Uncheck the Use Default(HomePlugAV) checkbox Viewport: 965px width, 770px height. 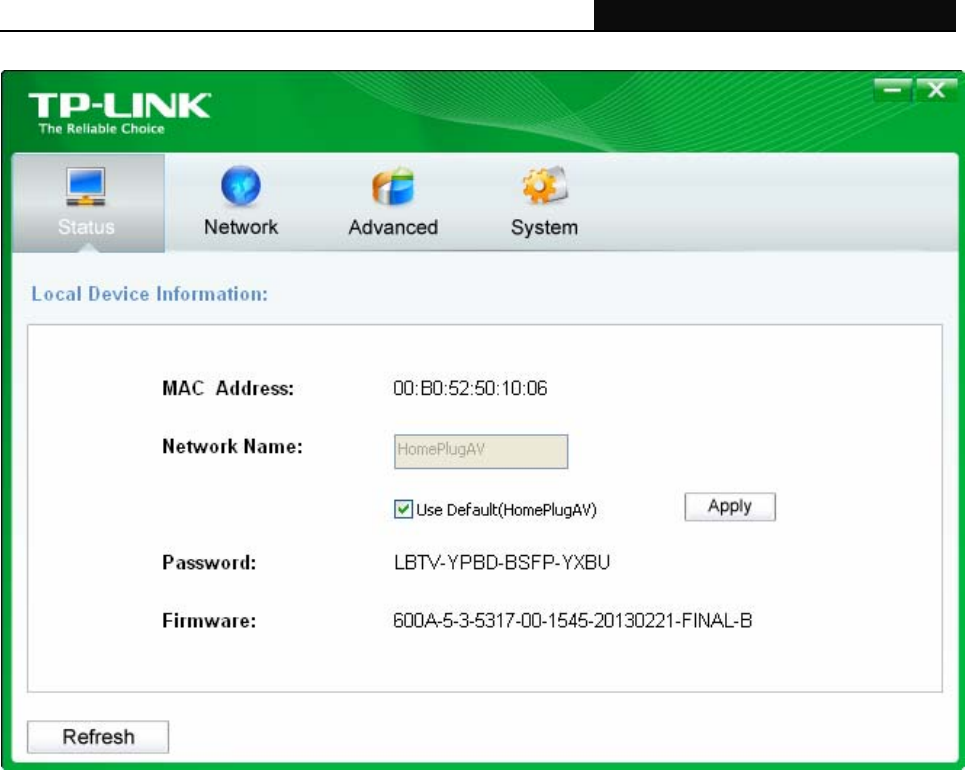click(x=403, y=509)
